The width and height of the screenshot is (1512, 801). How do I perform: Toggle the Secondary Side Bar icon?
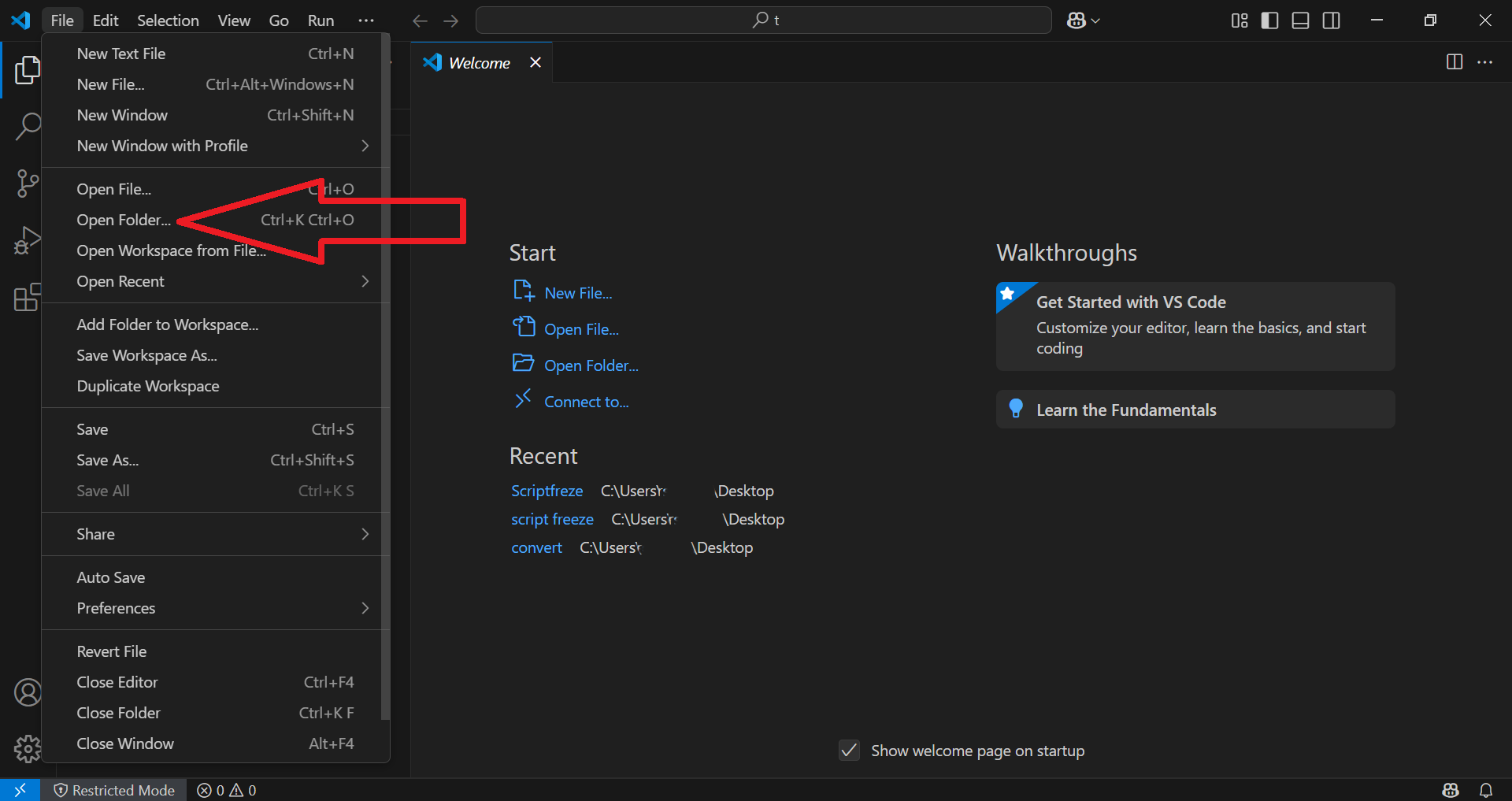coord(1331,20)
